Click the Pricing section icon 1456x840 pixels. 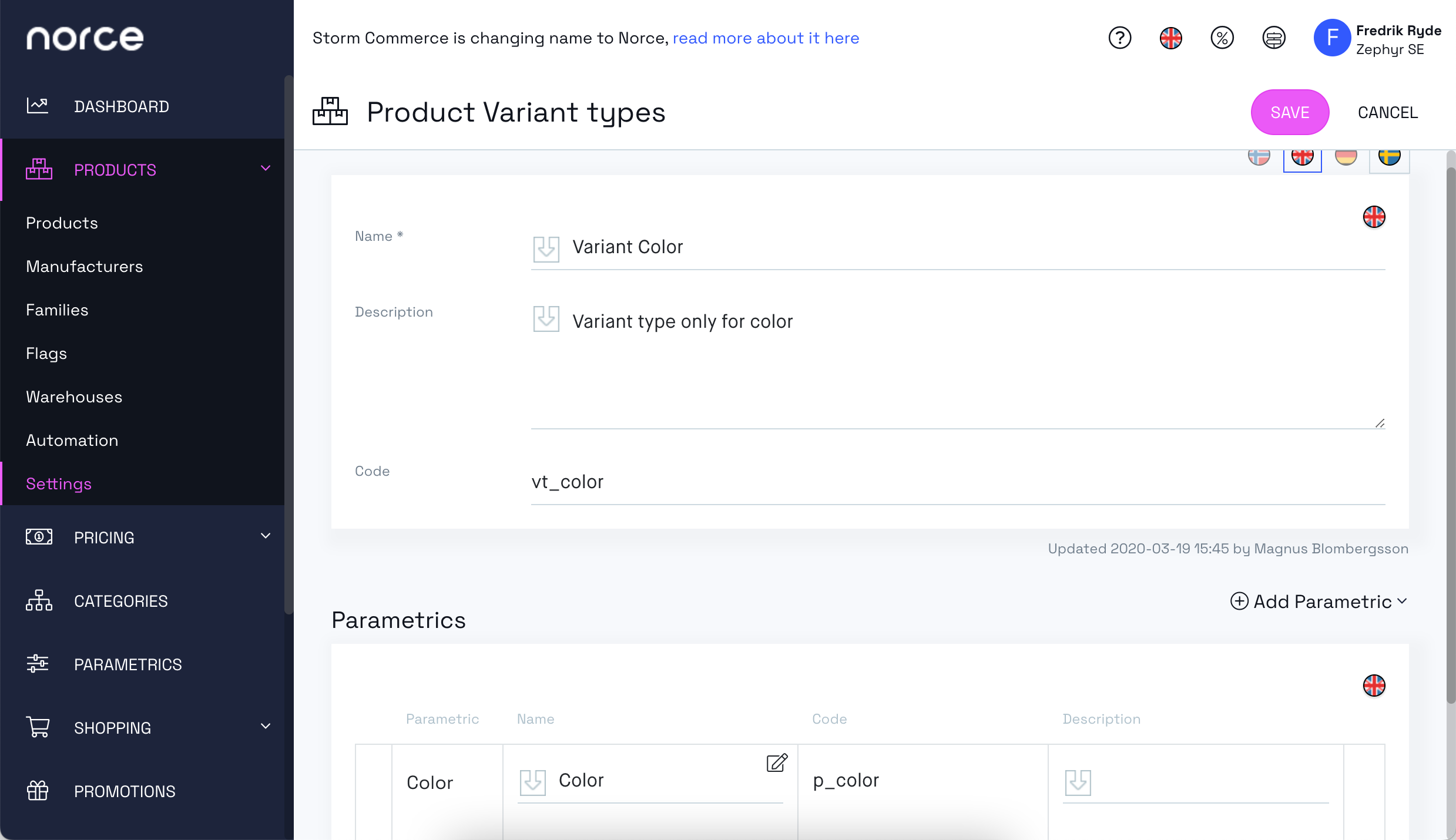38,537
